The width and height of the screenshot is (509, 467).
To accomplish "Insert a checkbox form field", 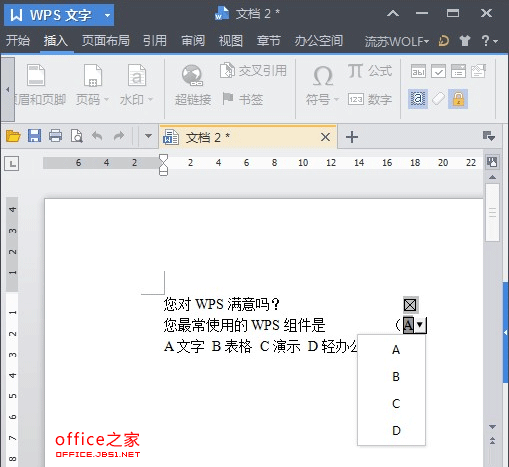I will (x=438, y=71).
